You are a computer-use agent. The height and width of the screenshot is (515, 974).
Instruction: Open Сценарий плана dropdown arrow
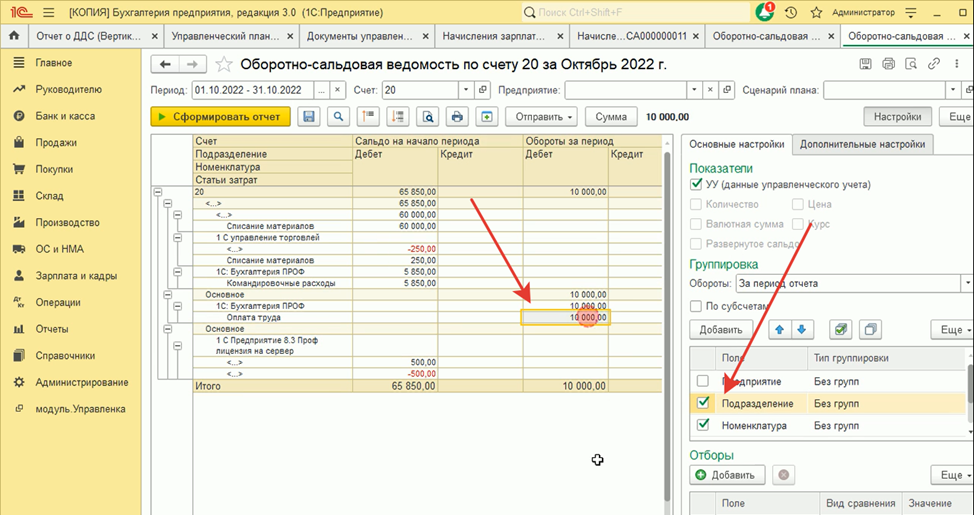[954, 90]
